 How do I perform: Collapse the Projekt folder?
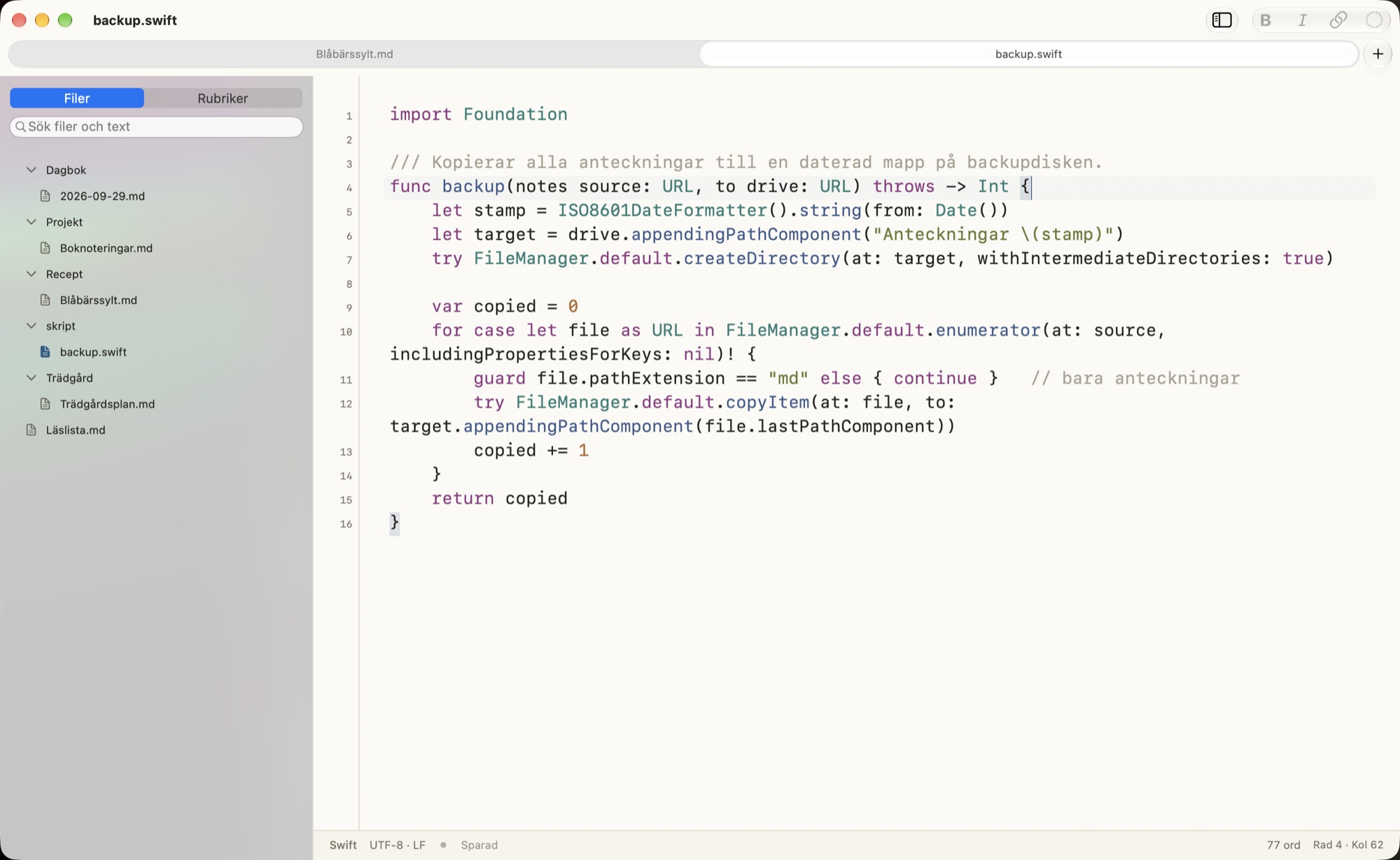(x=31, y=222)
